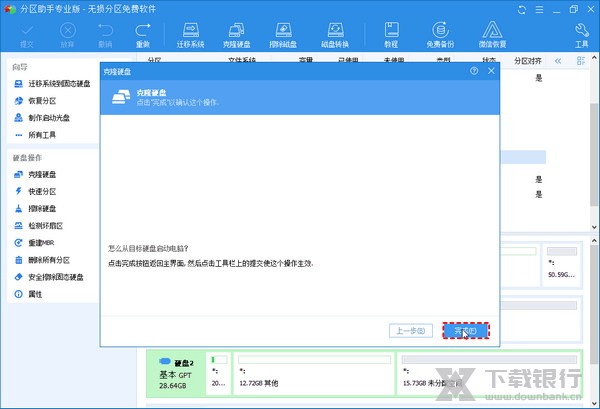This screenshot has width=600, height=409.
Task: Click the 上一步 (Back) button
Action: [x=411, y=331]
